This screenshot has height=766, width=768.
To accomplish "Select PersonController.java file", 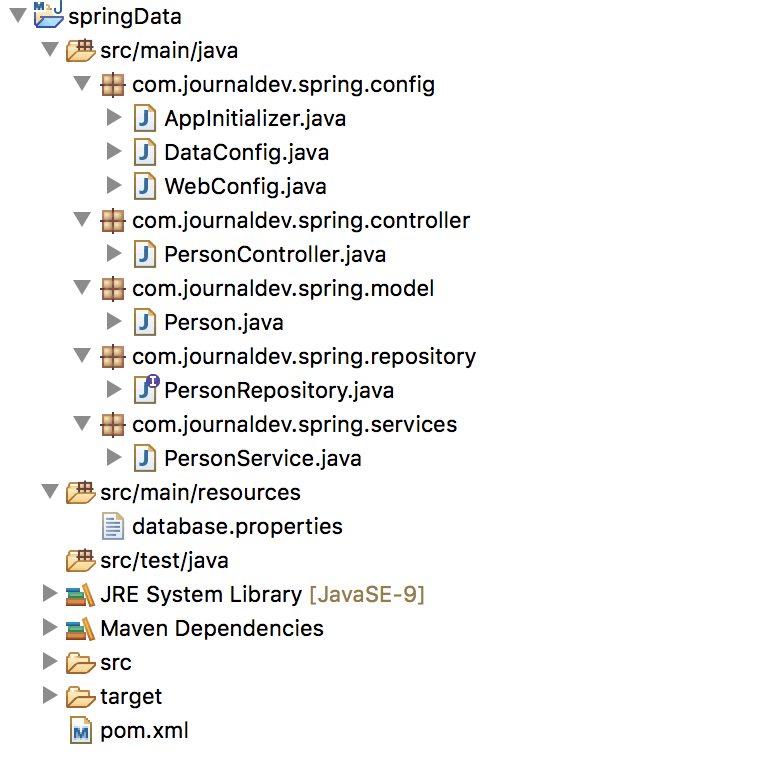I will pyautogui.click(x=275, y=254).
